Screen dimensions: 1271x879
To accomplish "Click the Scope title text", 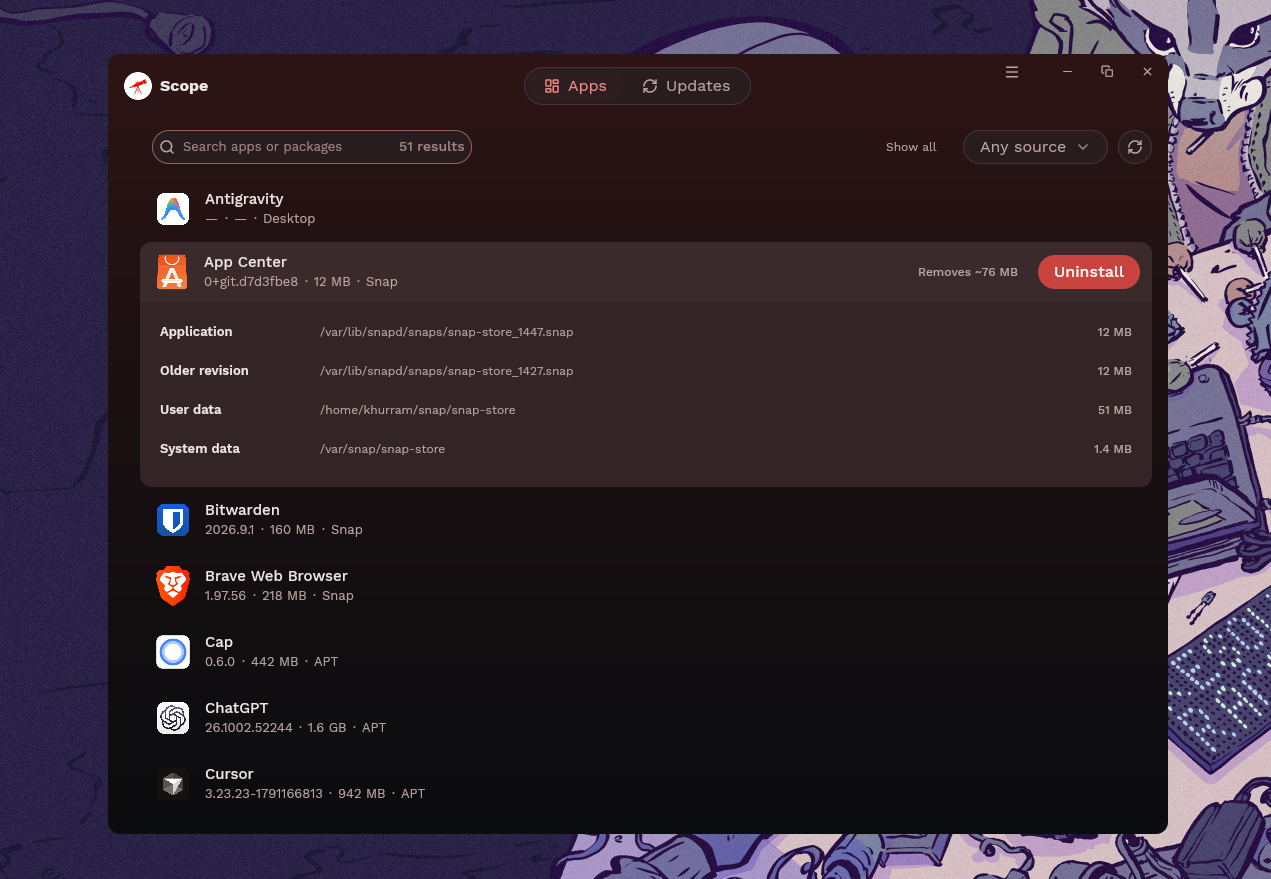I will point(184,86).
